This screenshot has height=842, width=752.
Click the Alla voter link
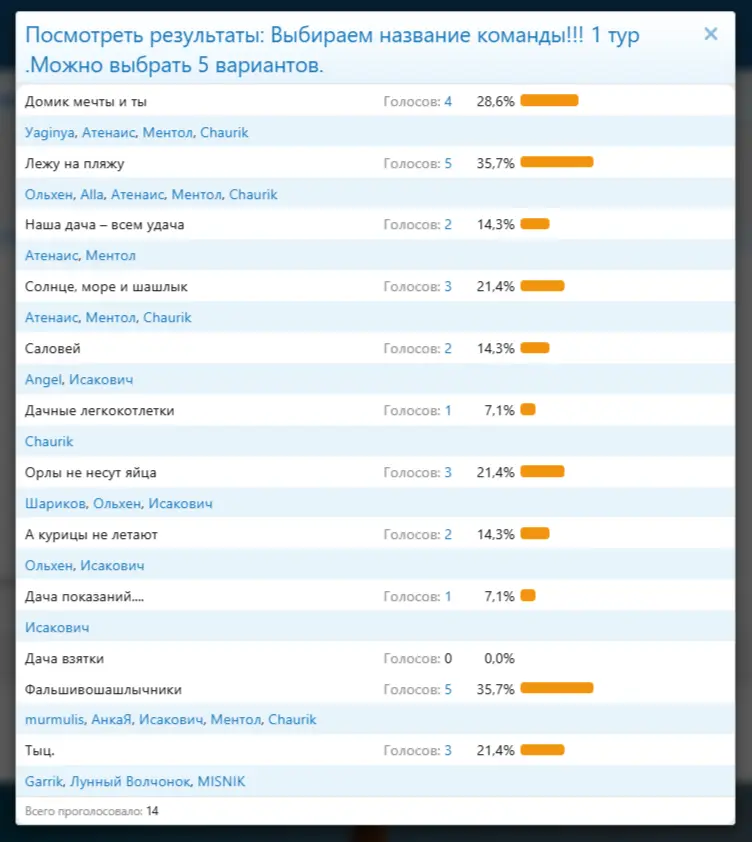click(92, 195)
